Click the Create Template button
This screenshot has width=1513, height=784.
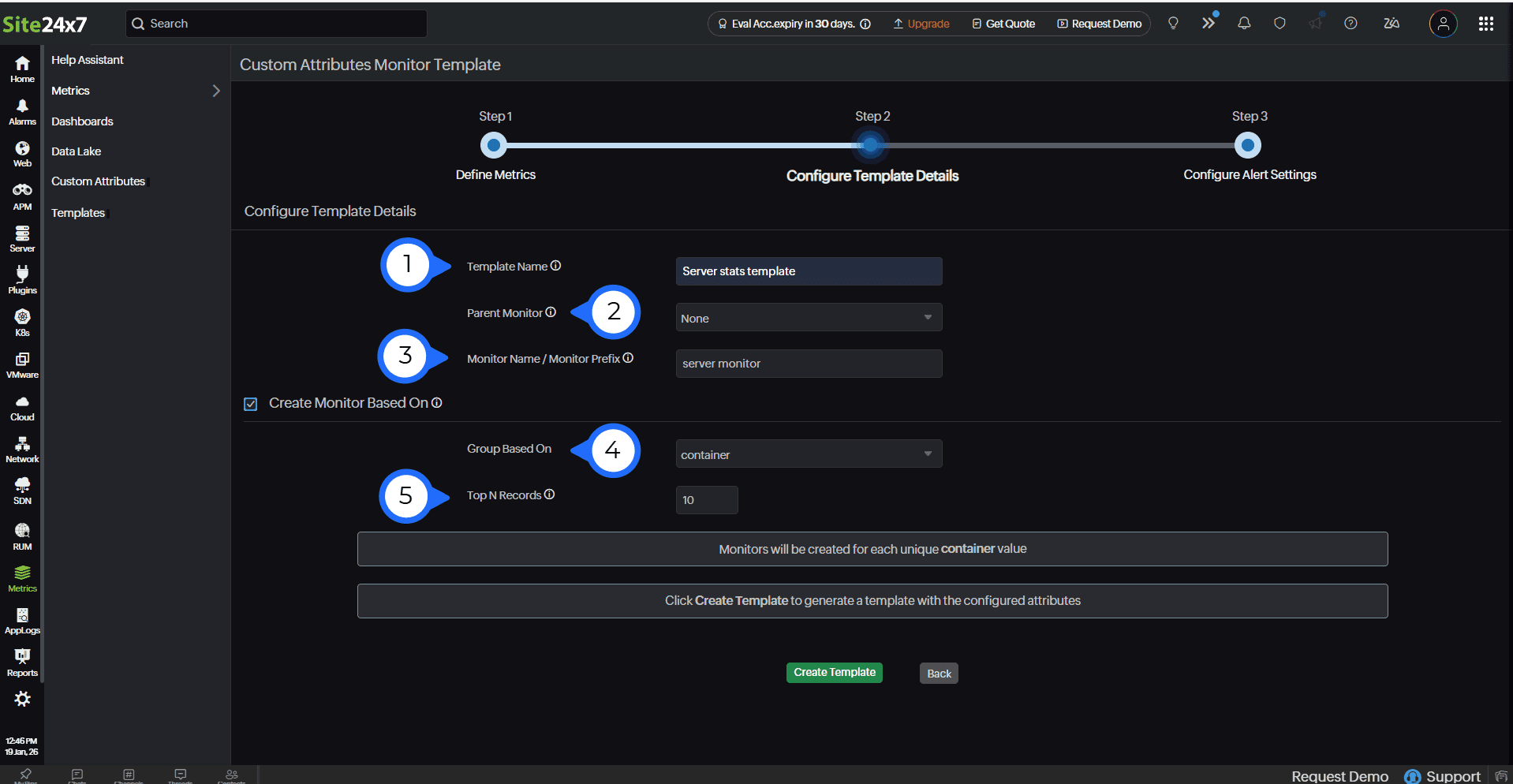tap(834, 673)
